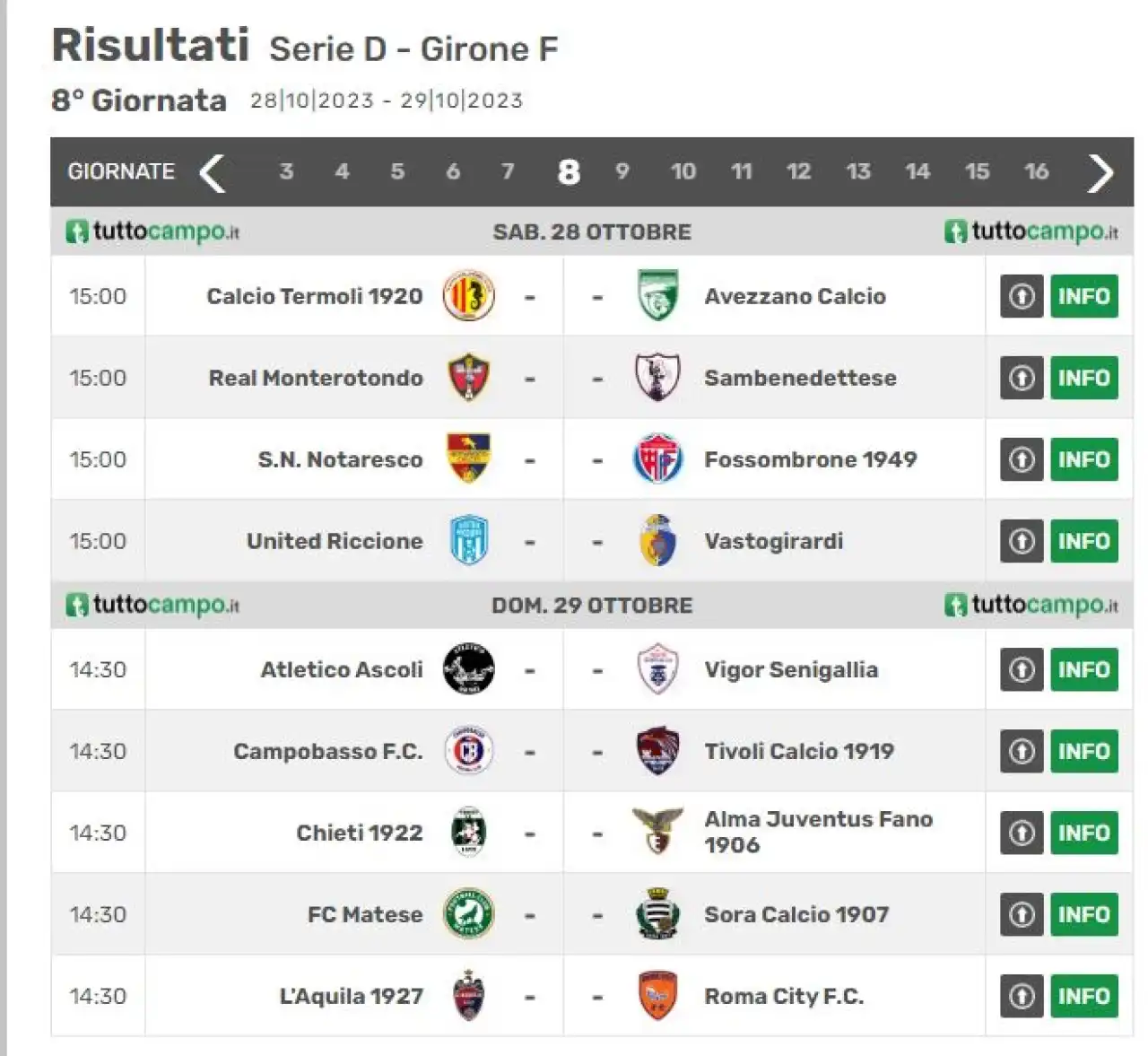Open INFO for Campobasso F.C. vs Tivoli
This screenshot has width=1148, height=1056.
point(1084,751)
